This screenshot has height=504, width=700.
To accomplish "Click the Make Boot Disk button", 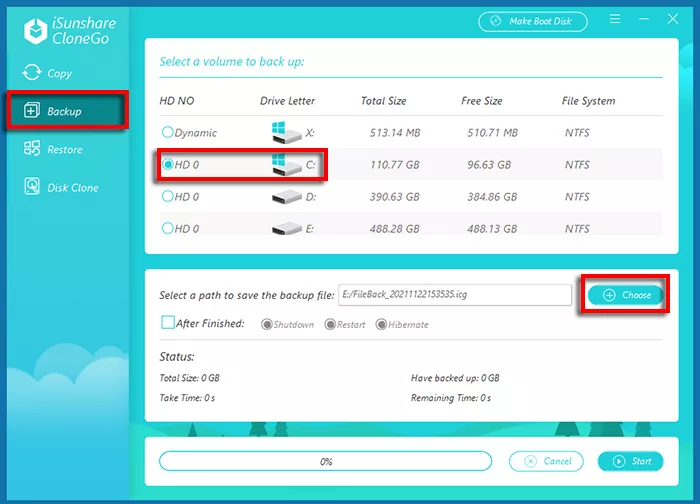I will click(533, 21).
